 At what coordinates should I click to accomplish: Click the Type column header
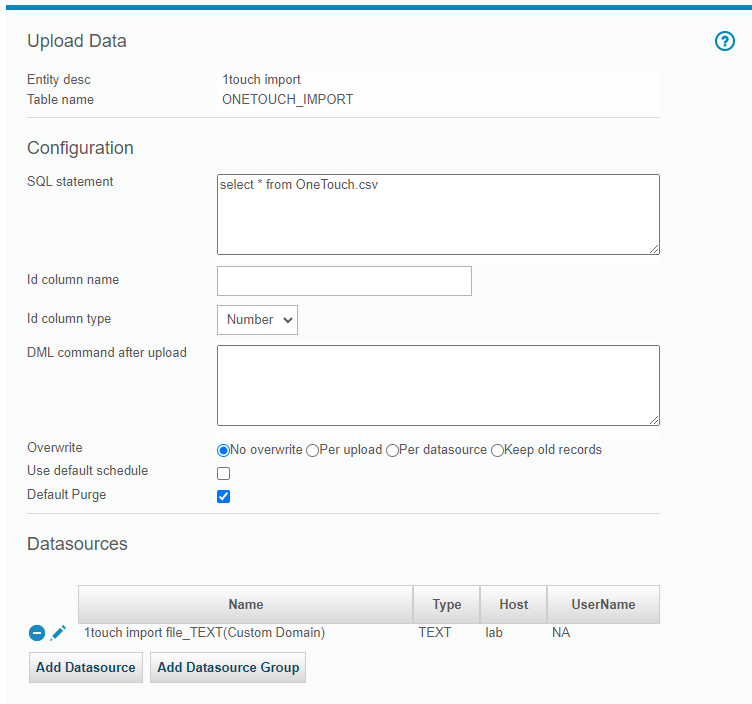click(x=446, y=605)
